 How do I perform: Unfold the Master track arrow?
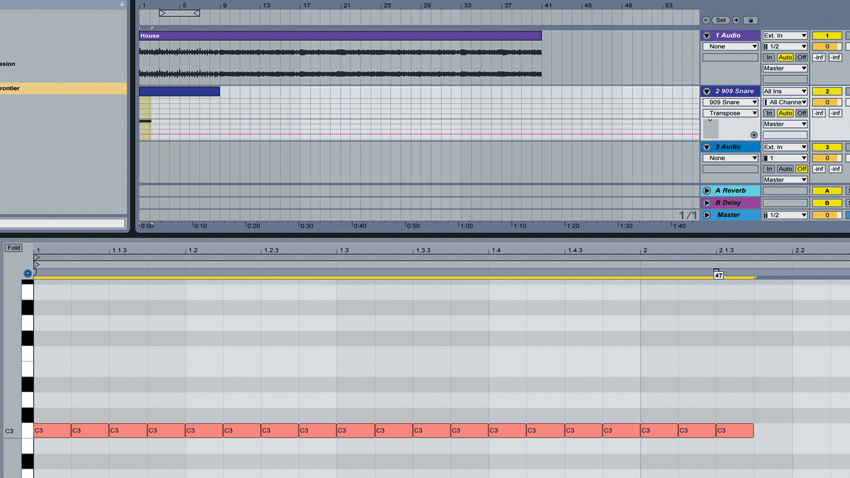[x=706, y=215]
